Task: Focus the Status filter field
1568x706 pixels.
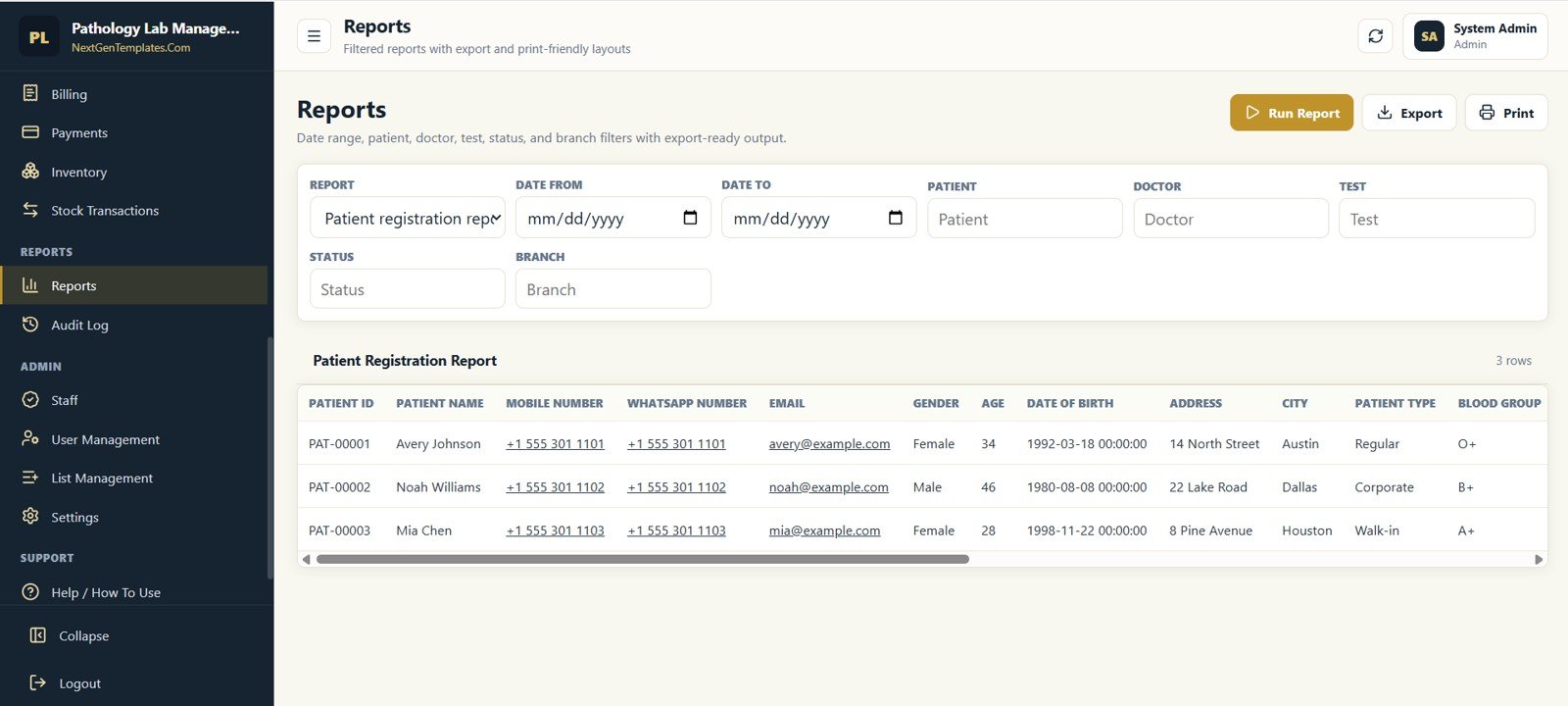Action: [408, 289]
